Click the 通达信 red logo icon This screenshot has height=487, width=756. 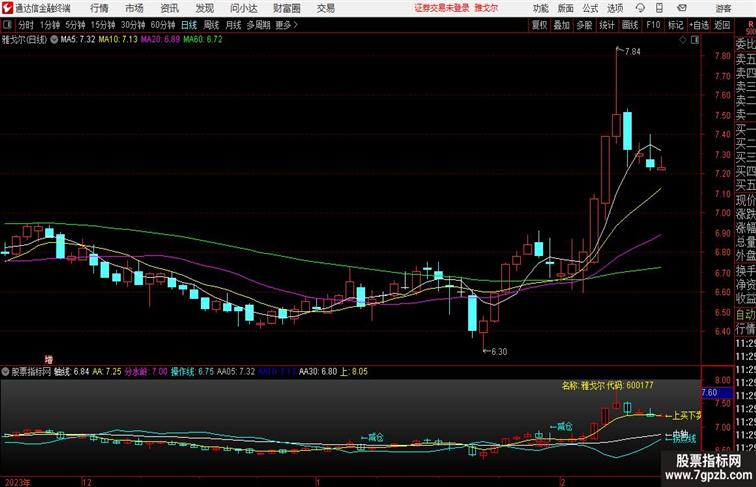(7, 8)
